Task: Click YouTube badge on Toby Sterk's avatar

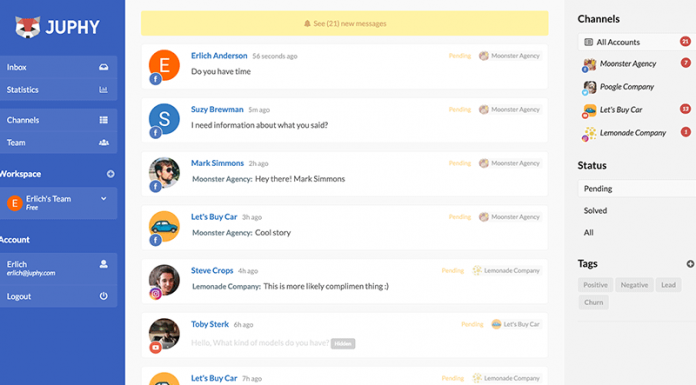Action: click(155, 348)
